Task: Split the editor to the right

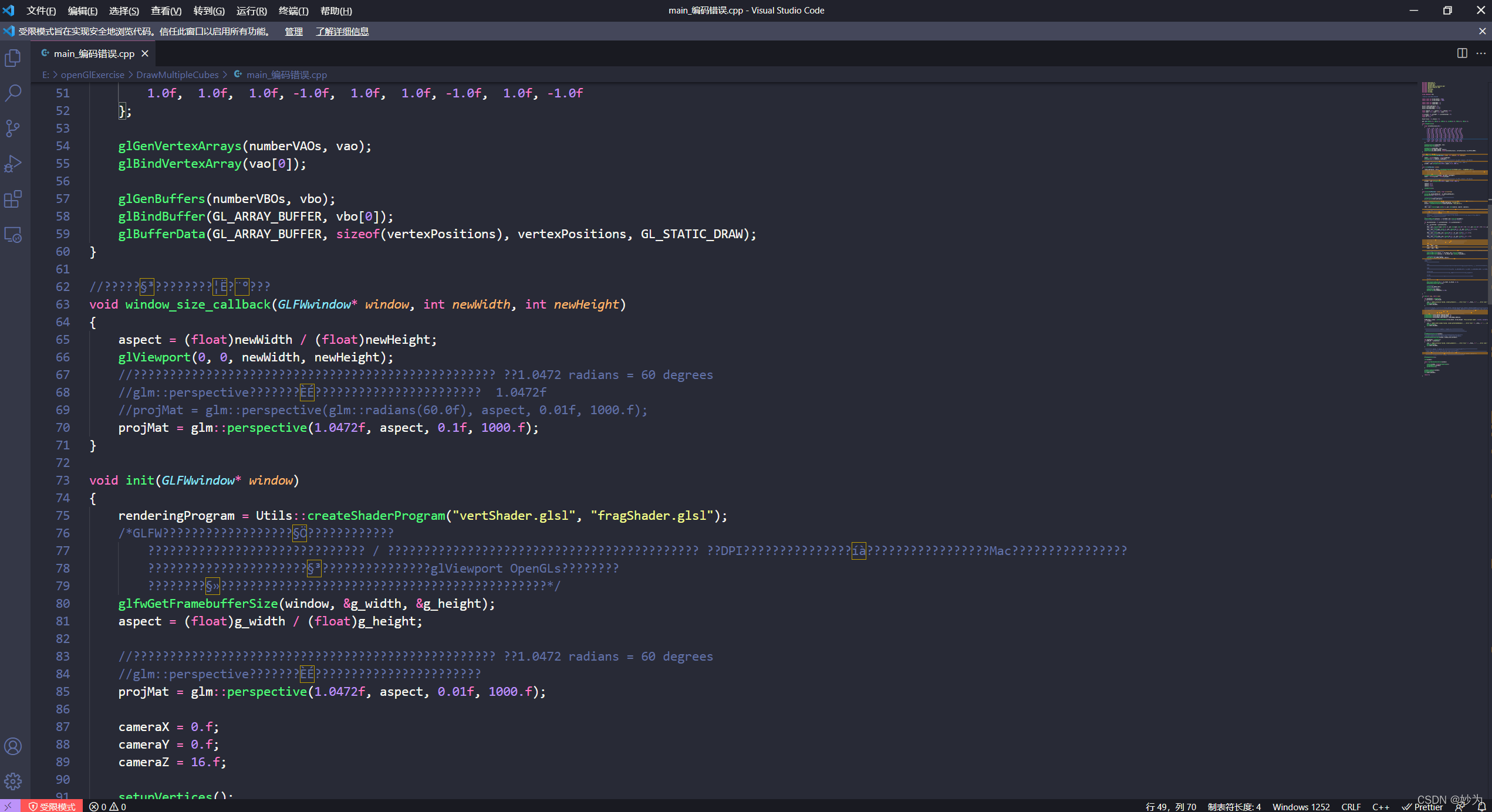Action: click(1462, 53)
